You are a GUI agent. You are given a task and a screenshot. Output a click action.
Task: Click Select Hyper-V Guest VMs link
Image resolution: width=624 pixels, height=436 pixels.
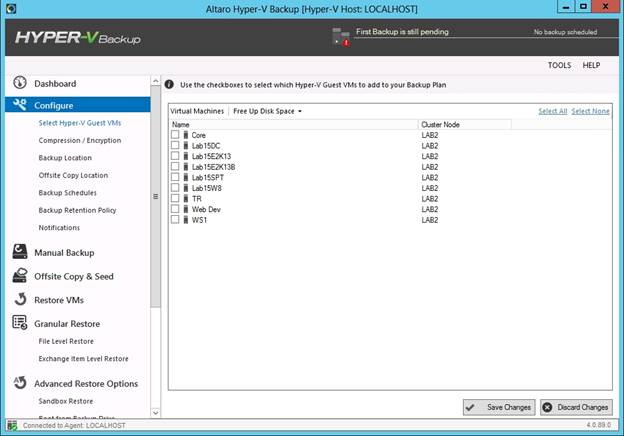click(80, 123)
